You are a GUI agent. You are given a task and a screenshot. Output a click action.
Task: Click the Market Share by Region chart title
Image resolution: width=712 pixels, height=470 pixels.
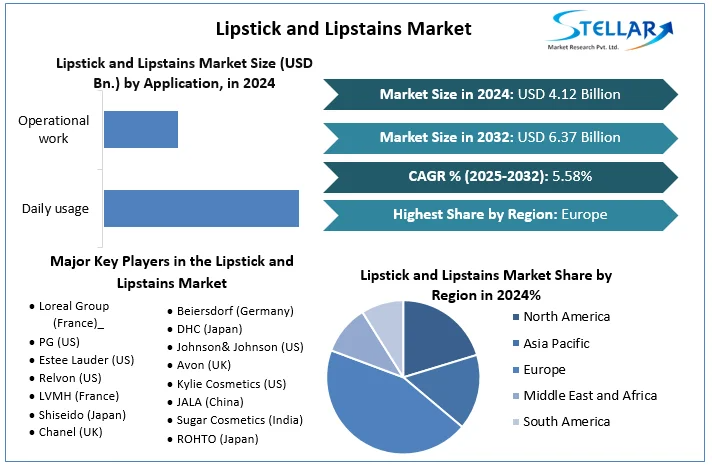pyautogui.click(x=485, y=284)
